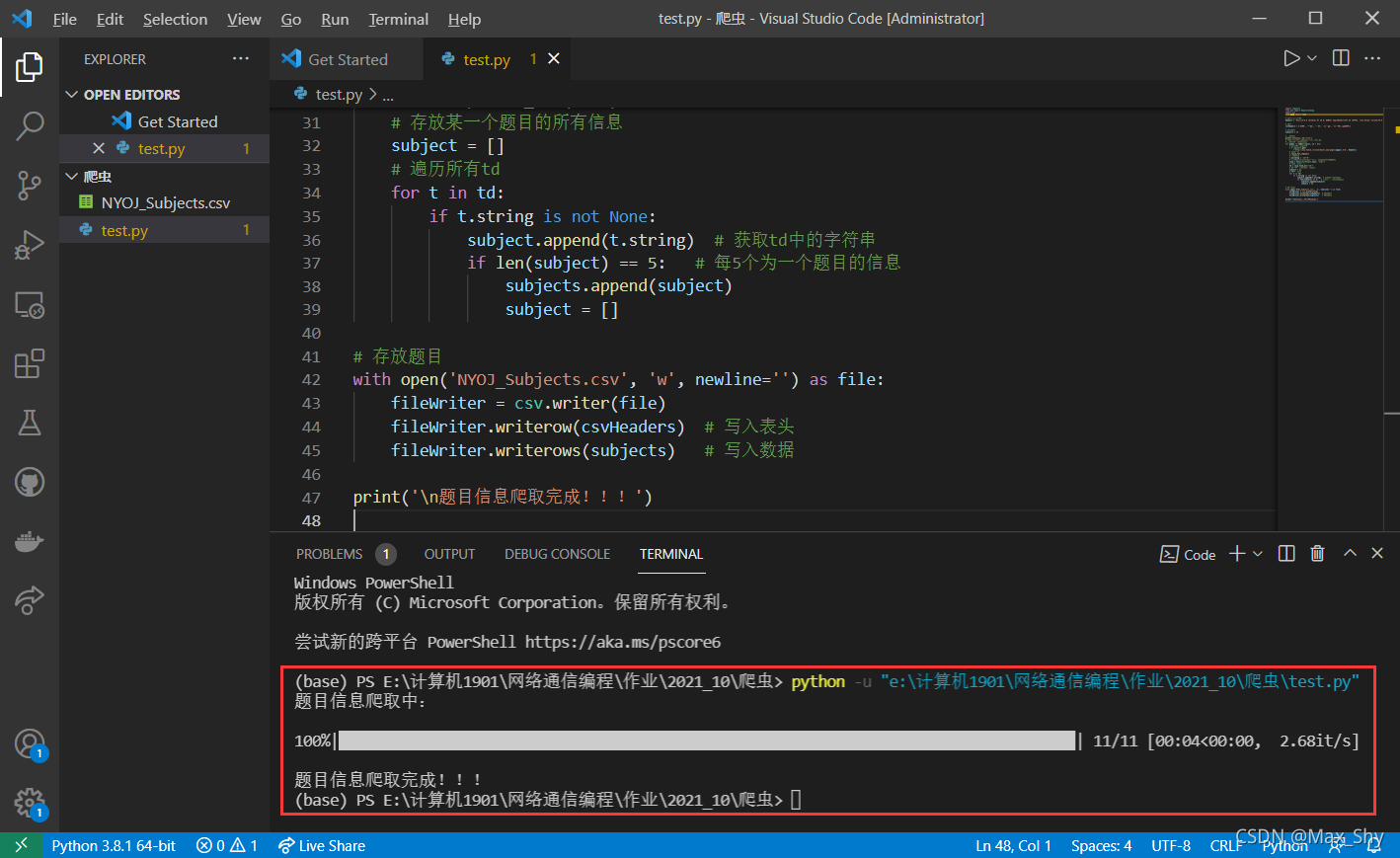
Task: Open the Live Share activity icon
Action: [x=30, y=599]
